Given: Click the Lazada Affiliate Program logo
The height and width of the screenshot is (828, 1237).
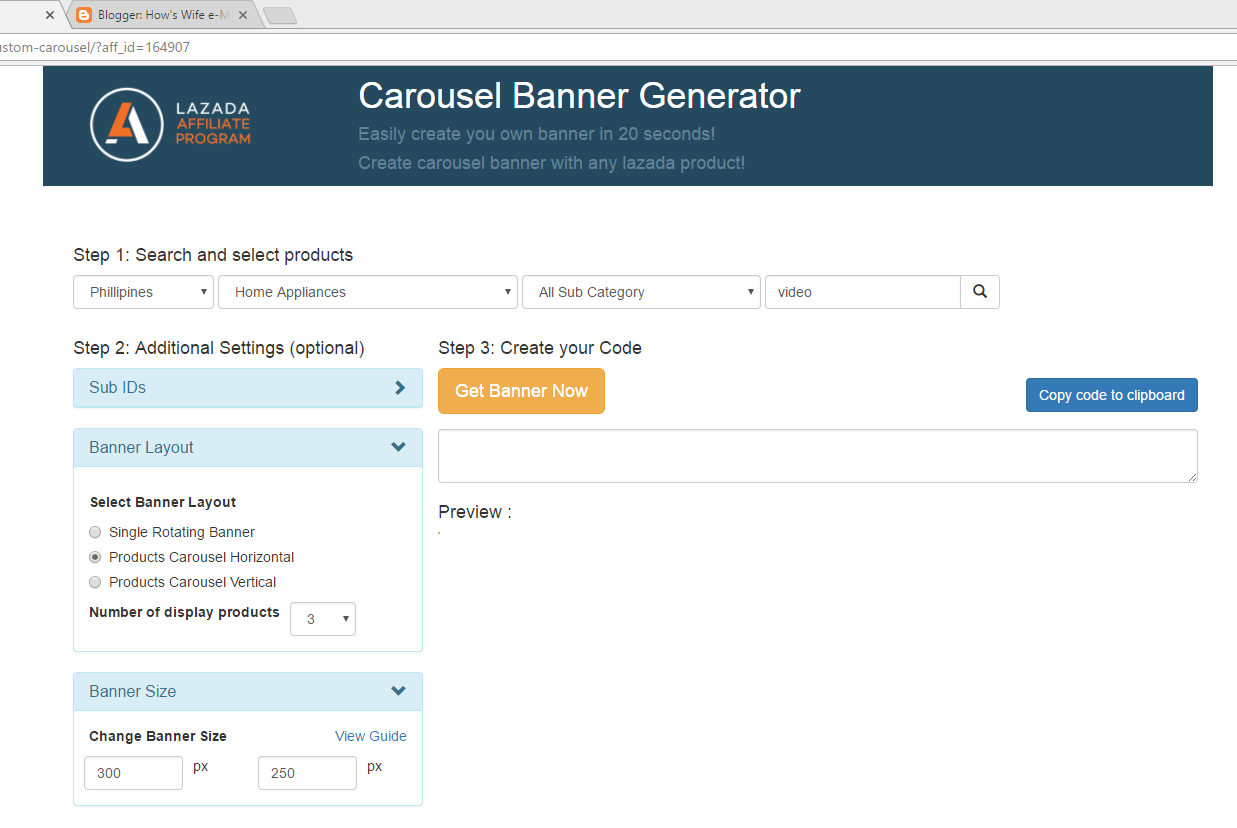Looking at the screenshot, I should [x=170, y=126].
